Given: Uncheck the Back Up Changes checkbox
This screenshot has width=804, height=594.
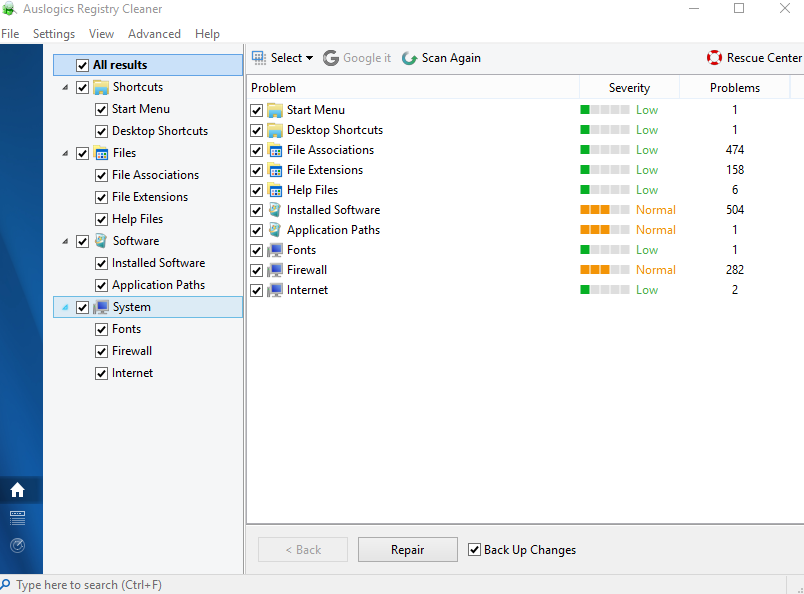Looking at the screenshot, I should tap(475, 550).
